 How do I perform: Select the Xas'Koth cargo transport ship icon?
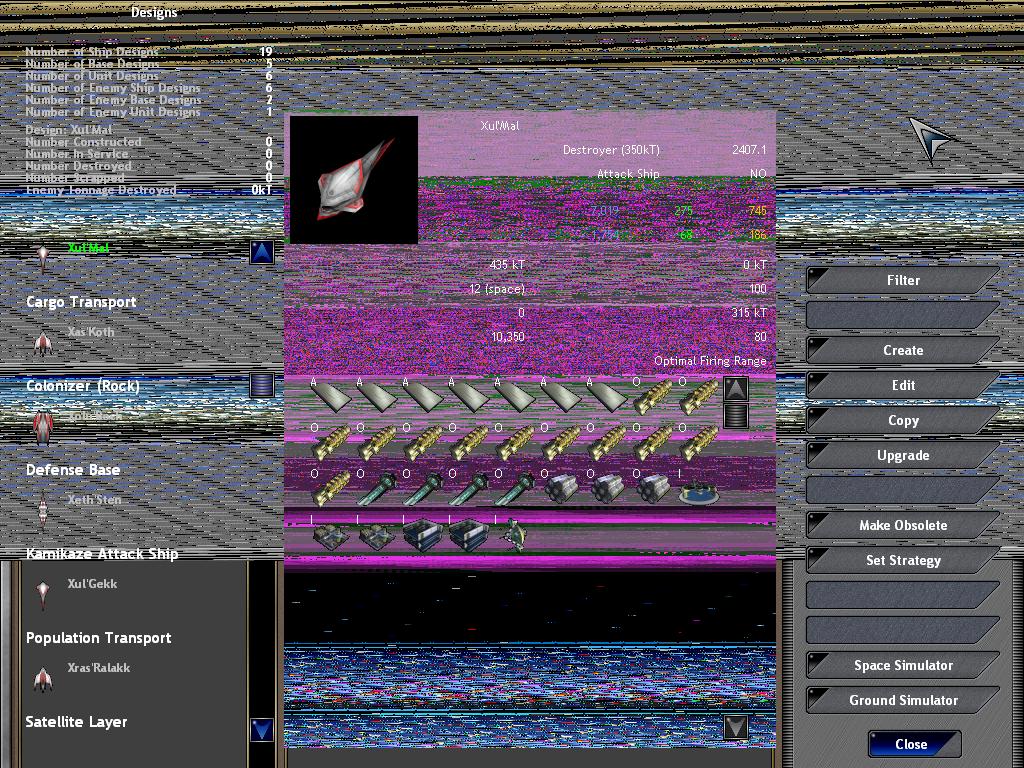pyautogui.click(x=42, y=343)
